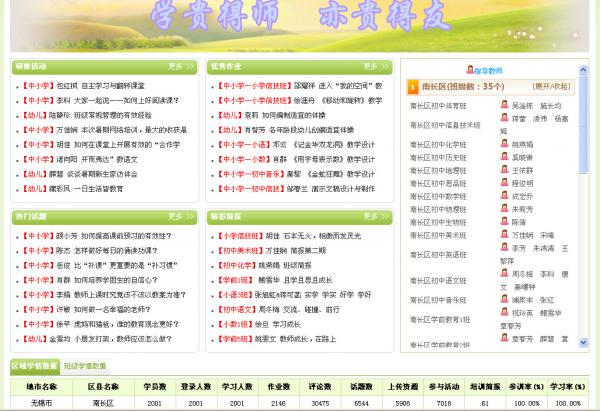Click teacher icon in 南长区初中美术班 row
This screenshot has height=411, width=600.
505,235
